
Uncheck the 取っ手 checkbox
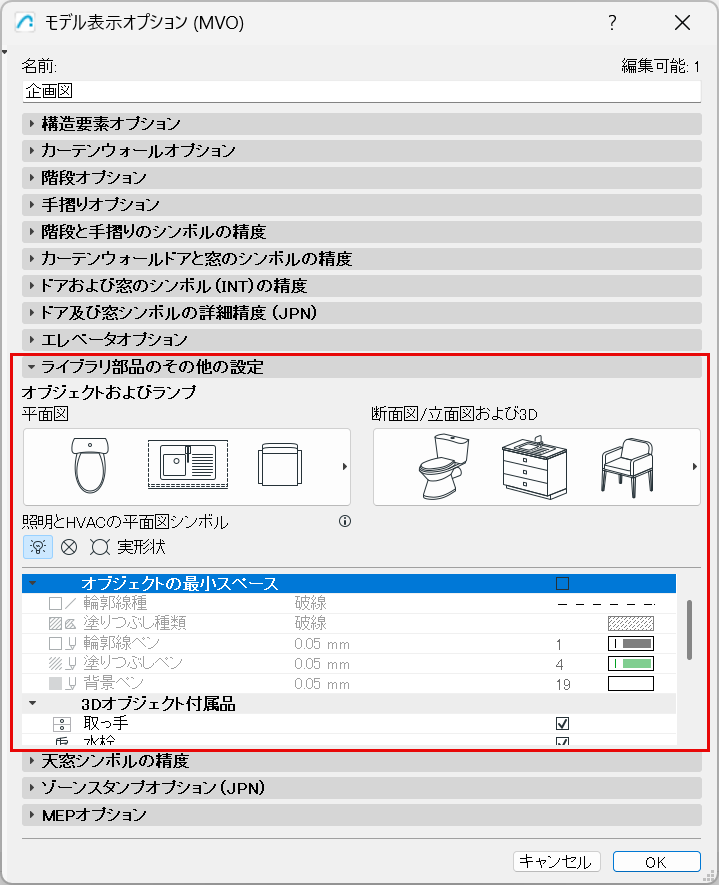pyautogui.click(x=562, y=724)
